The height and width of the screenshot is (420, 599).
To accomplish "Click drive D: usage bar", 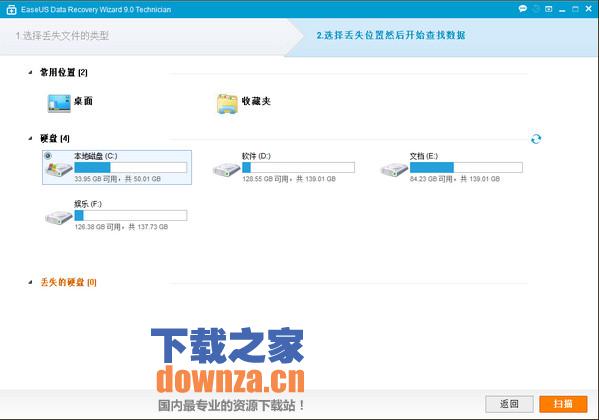I will coord(298,167).
